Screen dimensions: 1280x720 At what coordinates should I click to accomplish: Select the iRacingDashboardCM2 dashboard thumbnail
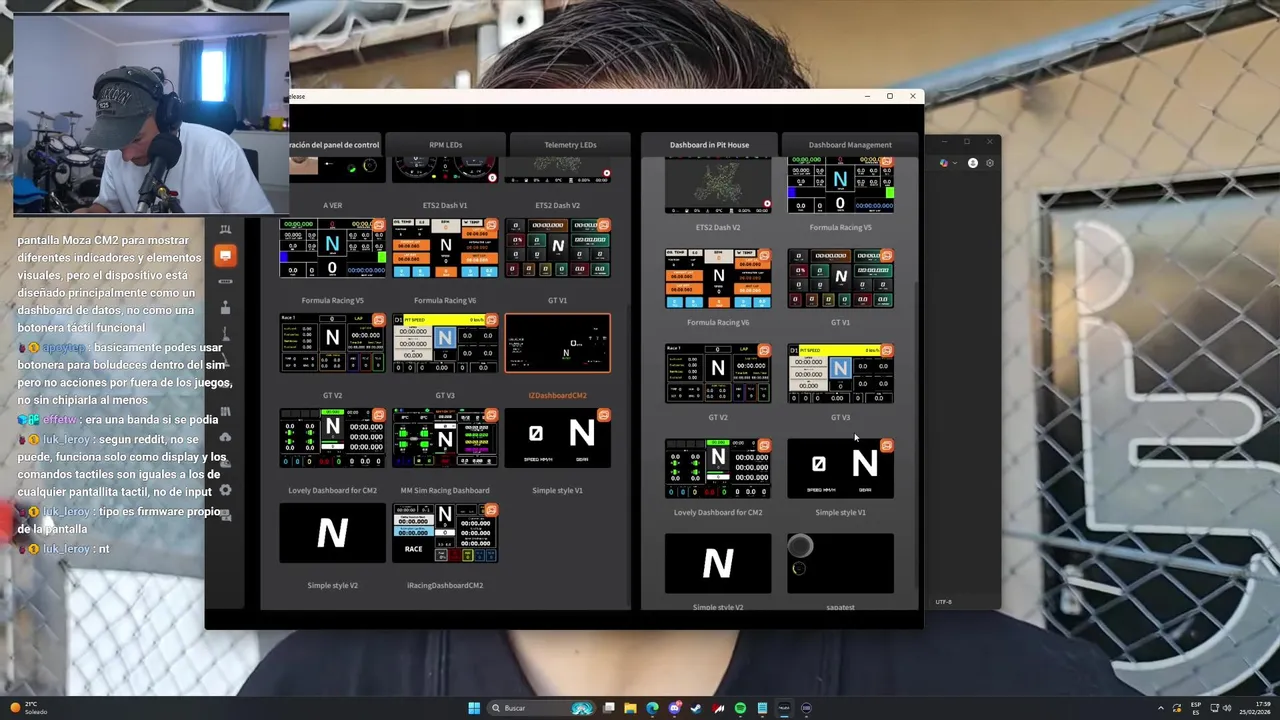tap(445, 533)
